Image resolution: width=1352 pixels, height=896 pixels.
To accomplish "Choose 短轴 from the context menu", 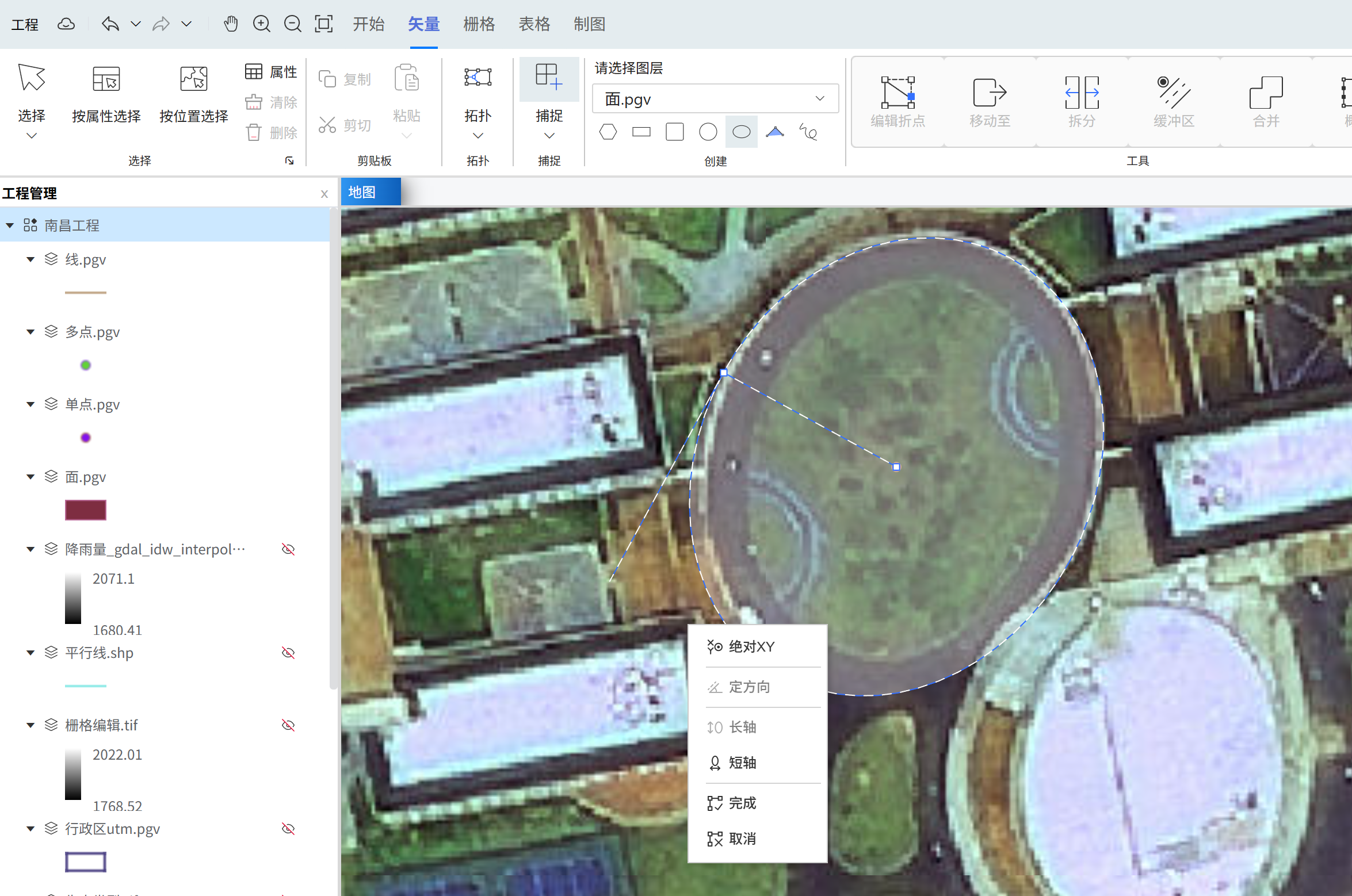I will (742, 763).
